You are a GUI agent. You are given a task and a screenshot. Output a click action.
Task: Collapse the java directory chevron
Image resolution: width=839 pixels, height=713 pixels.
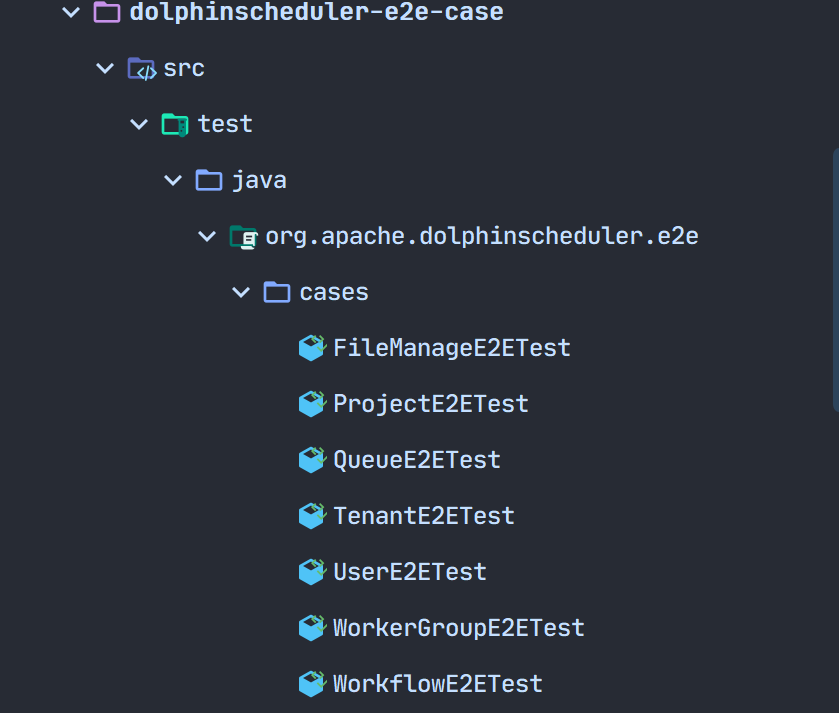point(173,180)
